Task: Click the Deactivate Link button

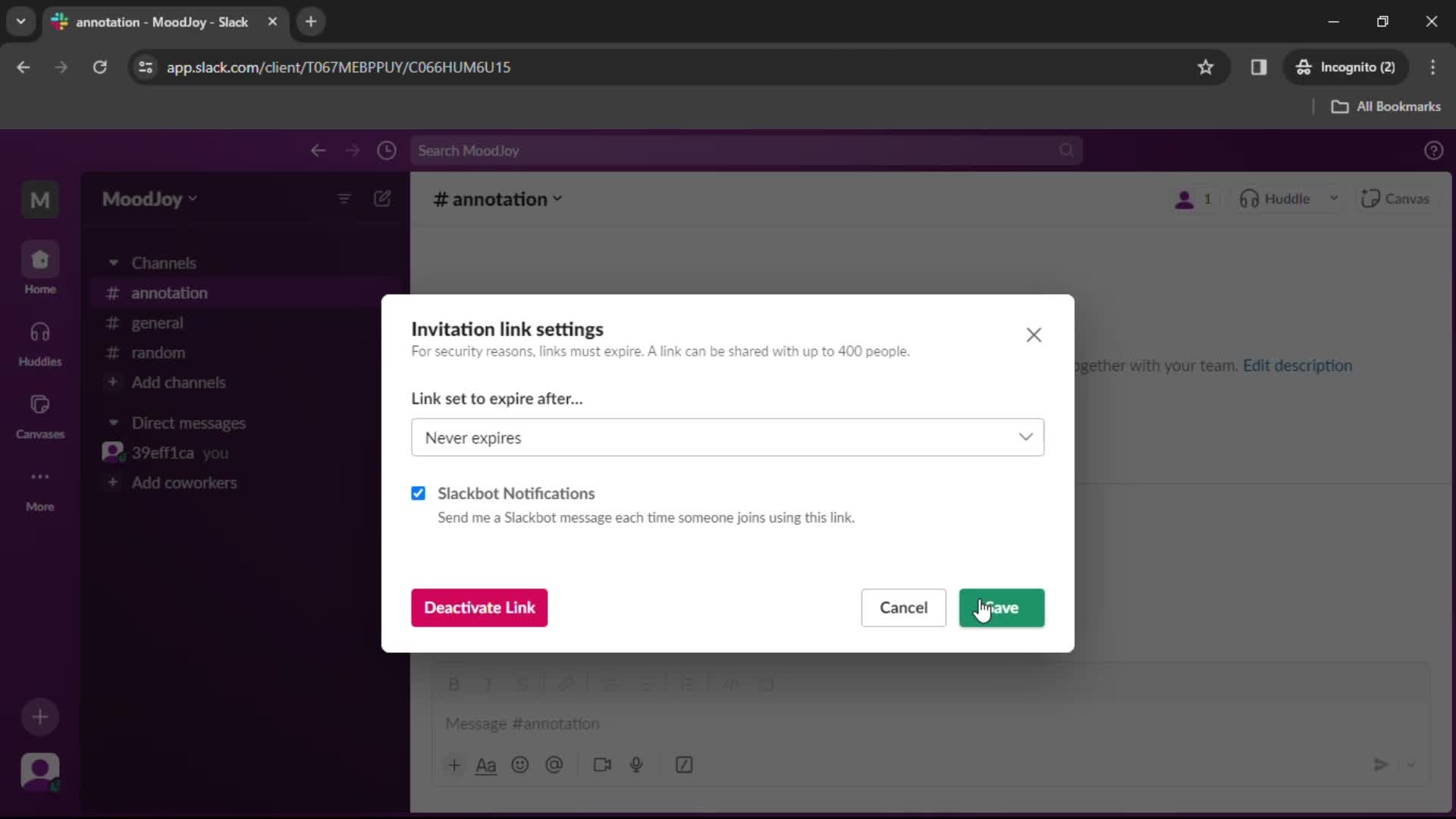Action: 480,607
